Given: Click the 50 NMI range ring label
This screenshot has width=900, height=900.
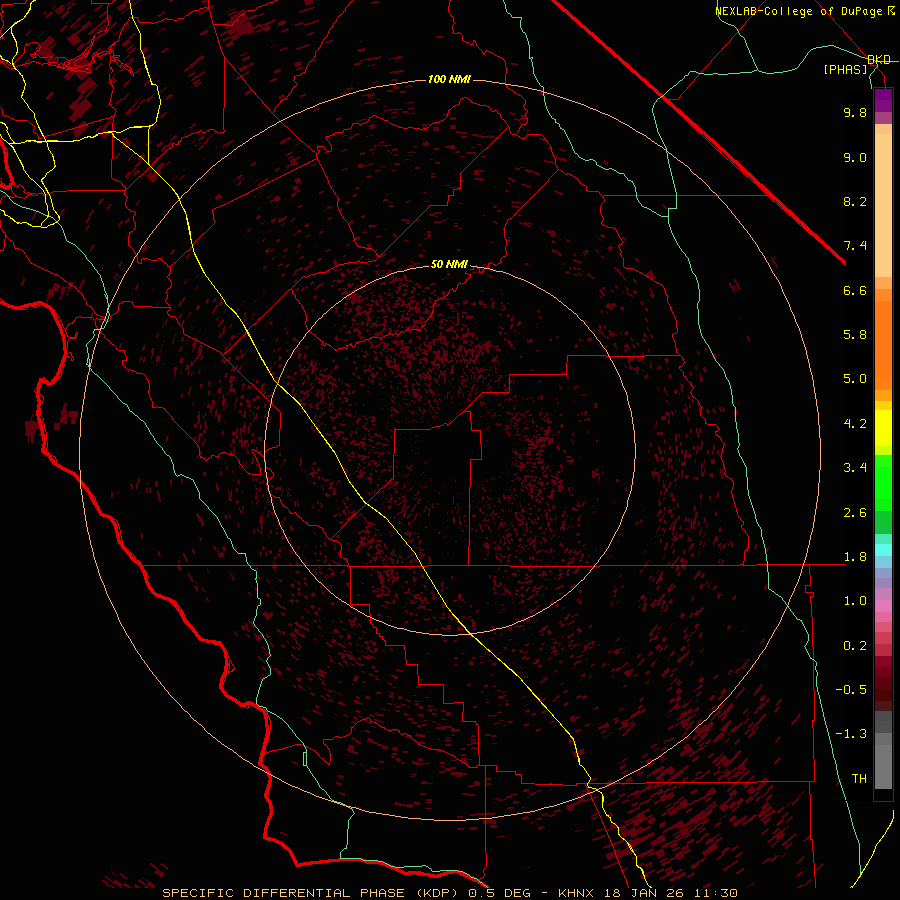Looking at the screenshot, I should [449, 264].
